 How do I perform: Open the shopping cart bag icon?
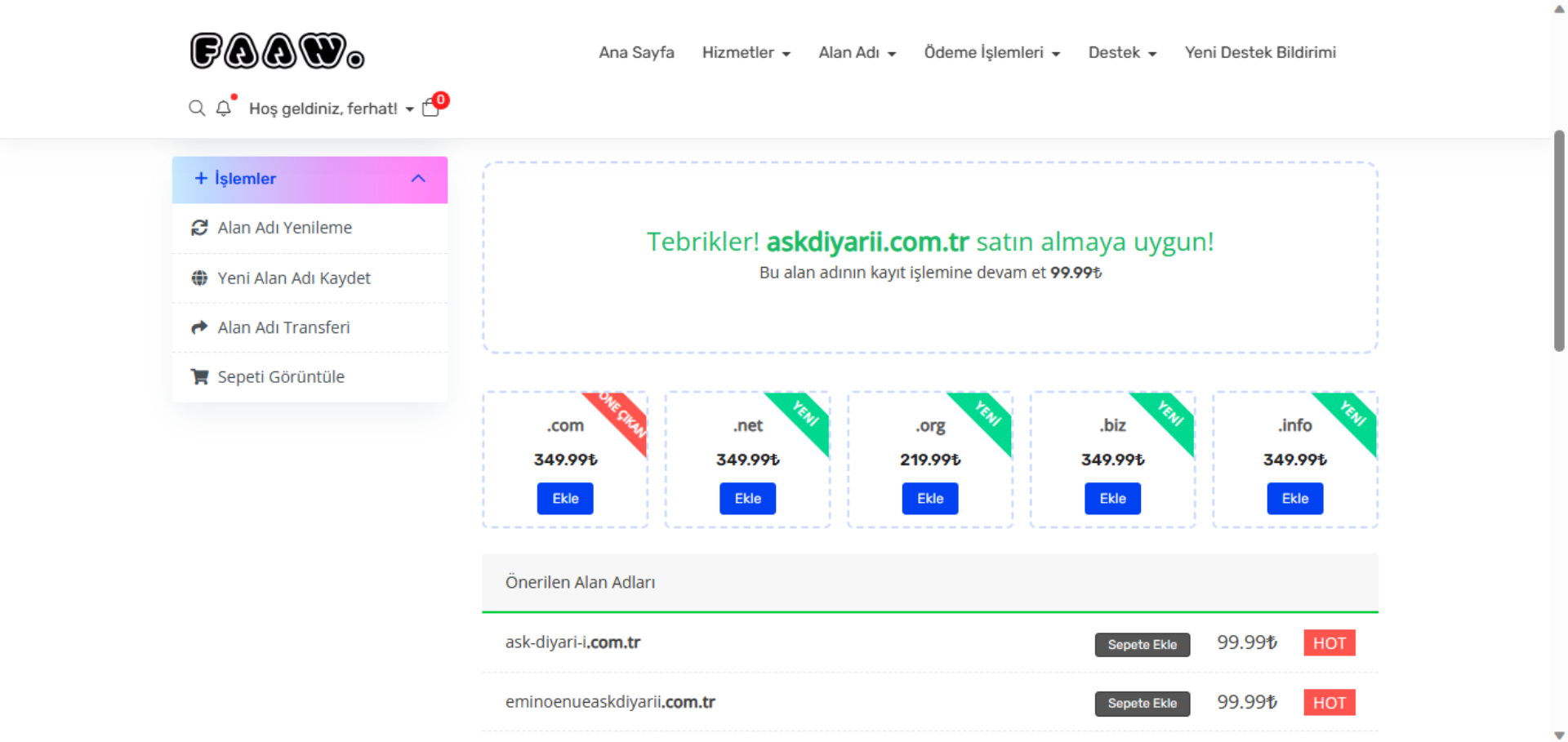coord(431,108)
